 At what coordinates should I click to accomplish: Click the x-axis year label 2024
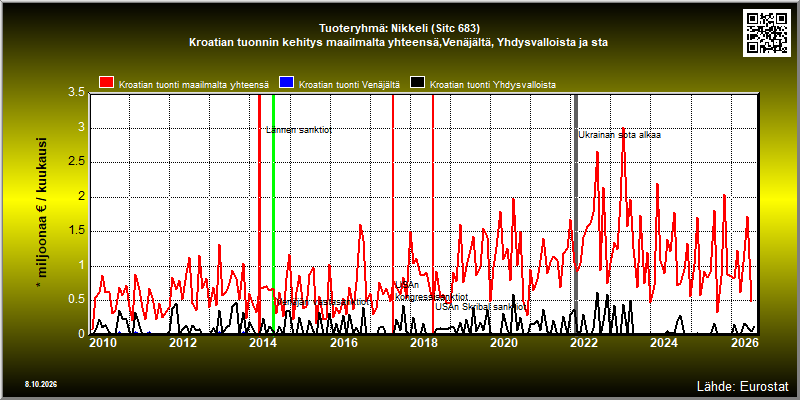664,343
